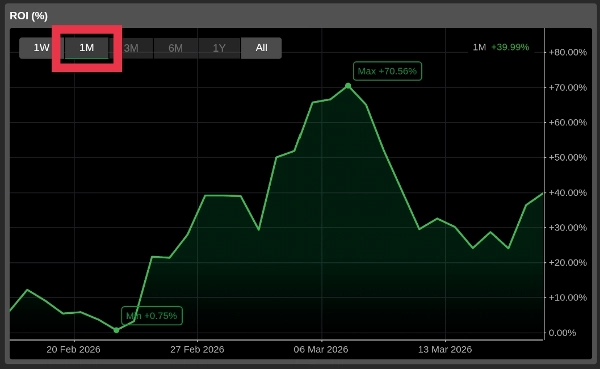Click the +20.00% axis label
This screenshot has height=369, width=600.
[x=567, y=263]
